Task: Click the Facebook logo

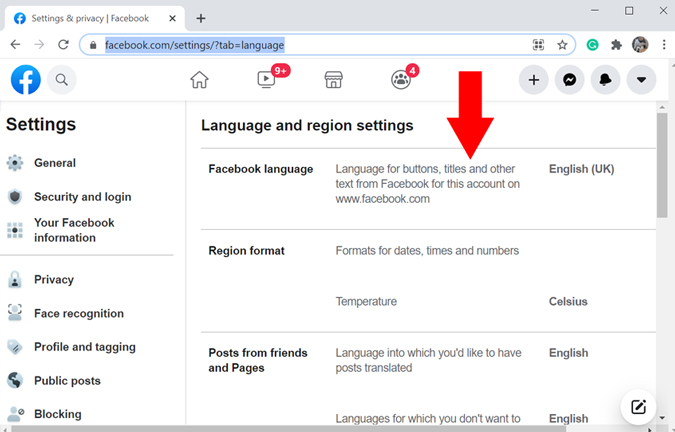Action: tap(26, 80)
